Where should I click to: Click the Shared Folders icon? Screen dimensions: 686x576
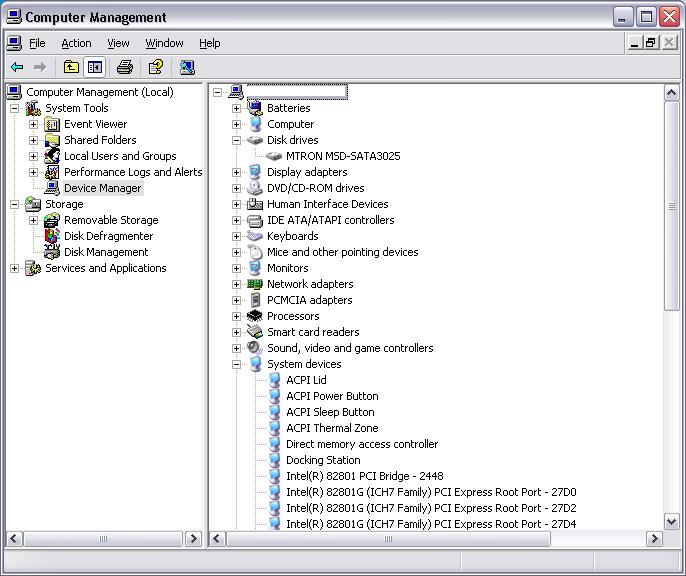tap(52, 140)
